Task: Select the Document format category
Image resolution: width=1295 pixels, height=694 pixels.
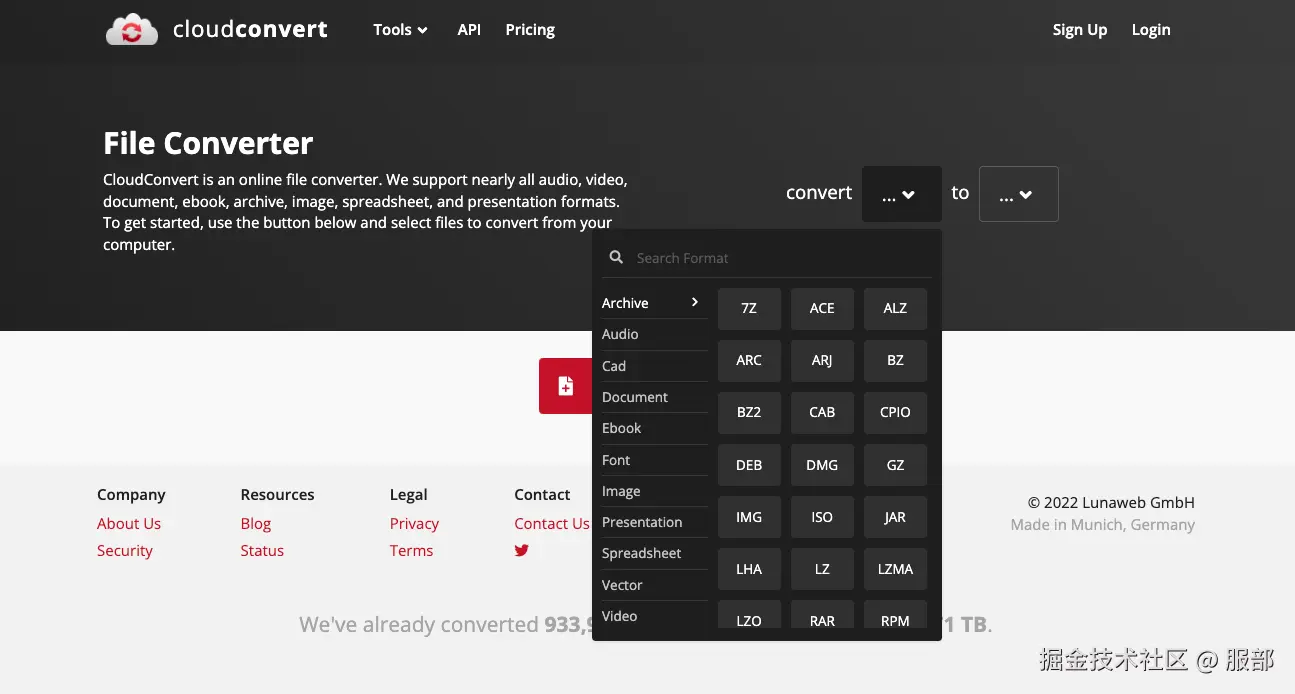Action: pos(635,397)
